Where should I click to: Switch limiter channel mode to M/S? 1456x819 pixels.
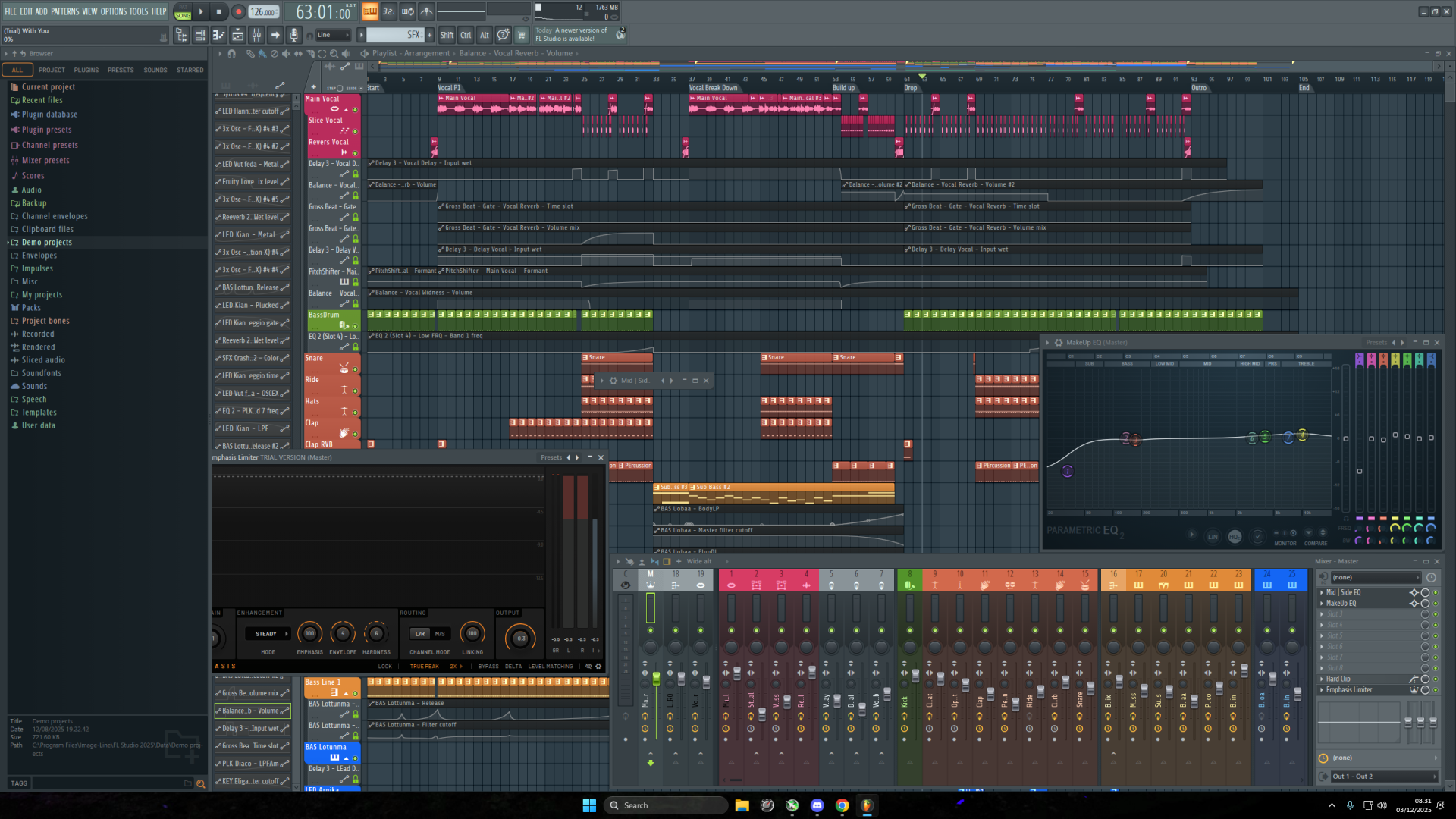click(x=440, y=634)
